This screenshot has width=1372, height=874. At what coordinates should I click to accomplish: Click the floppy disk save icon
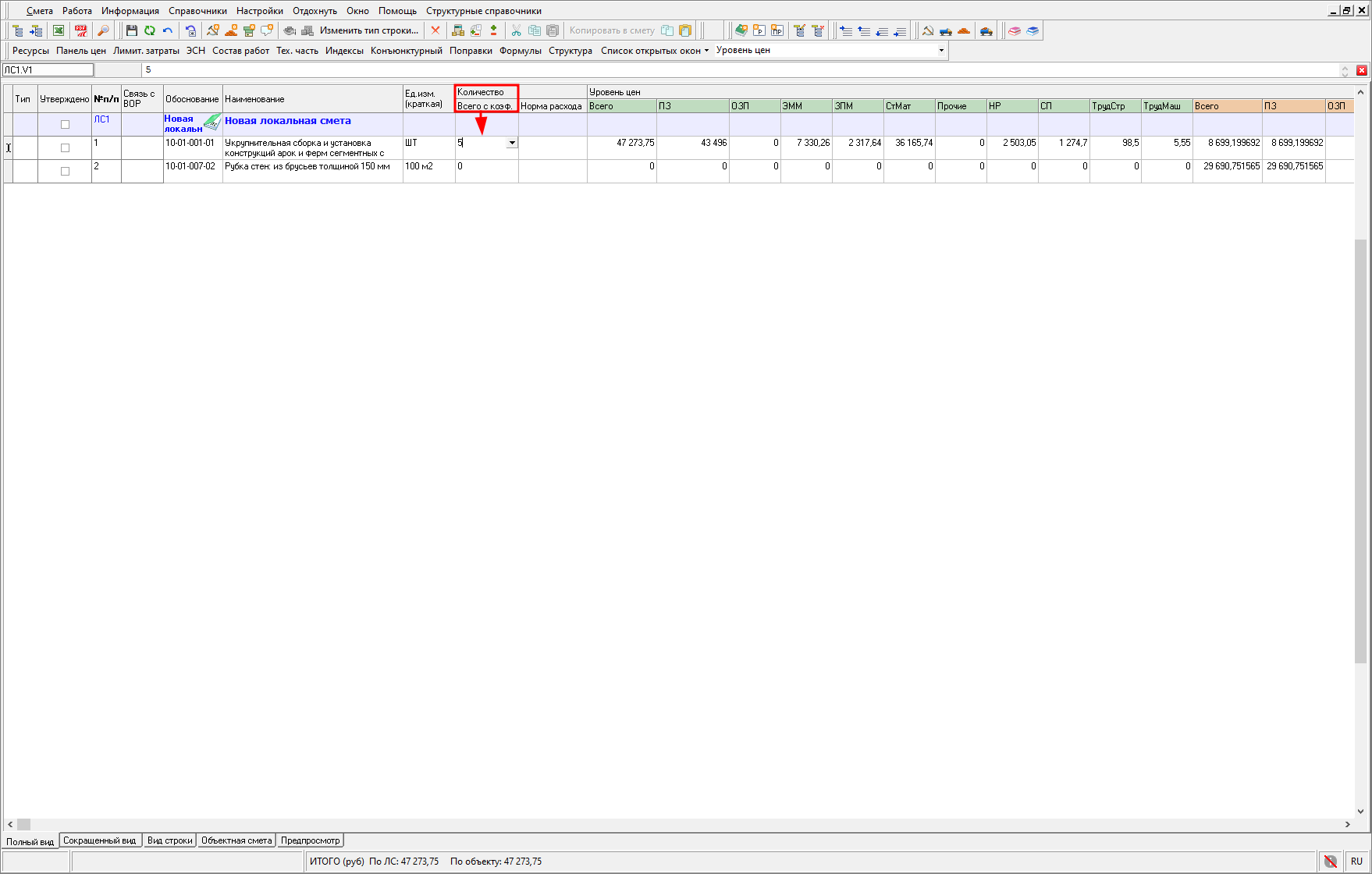pos(131,30)
